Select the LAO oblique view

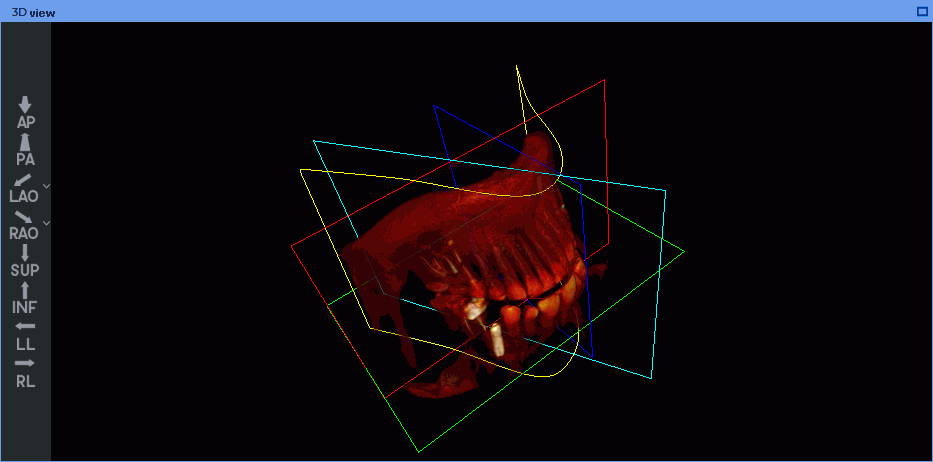coord(24,188)
